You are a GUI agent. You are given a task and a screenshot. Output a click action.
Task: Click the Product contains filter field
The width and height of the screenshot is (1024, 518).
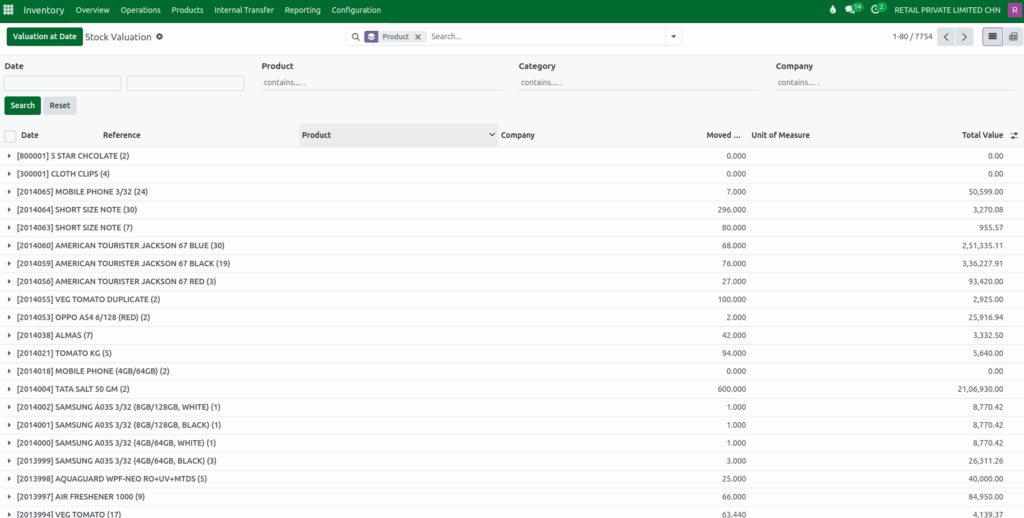(381, 83)
